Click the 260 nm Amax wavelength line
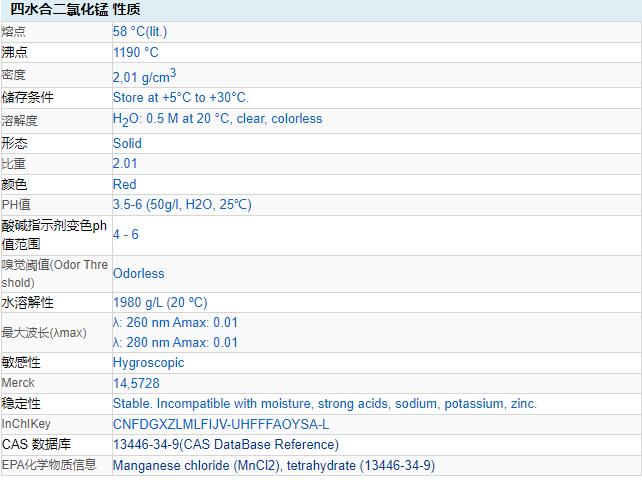Image resolution: width=642 pixels, height=484 pixels. pyautogui.click(x=176, y=322)
